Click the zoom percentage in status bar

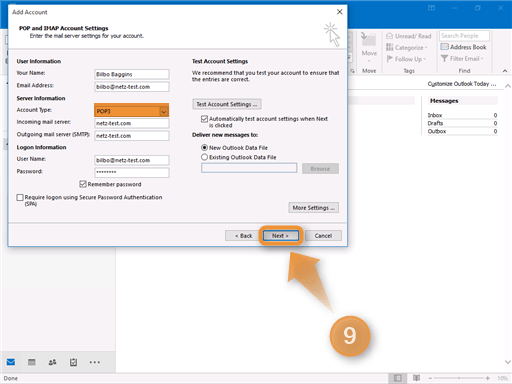[502, 378]
